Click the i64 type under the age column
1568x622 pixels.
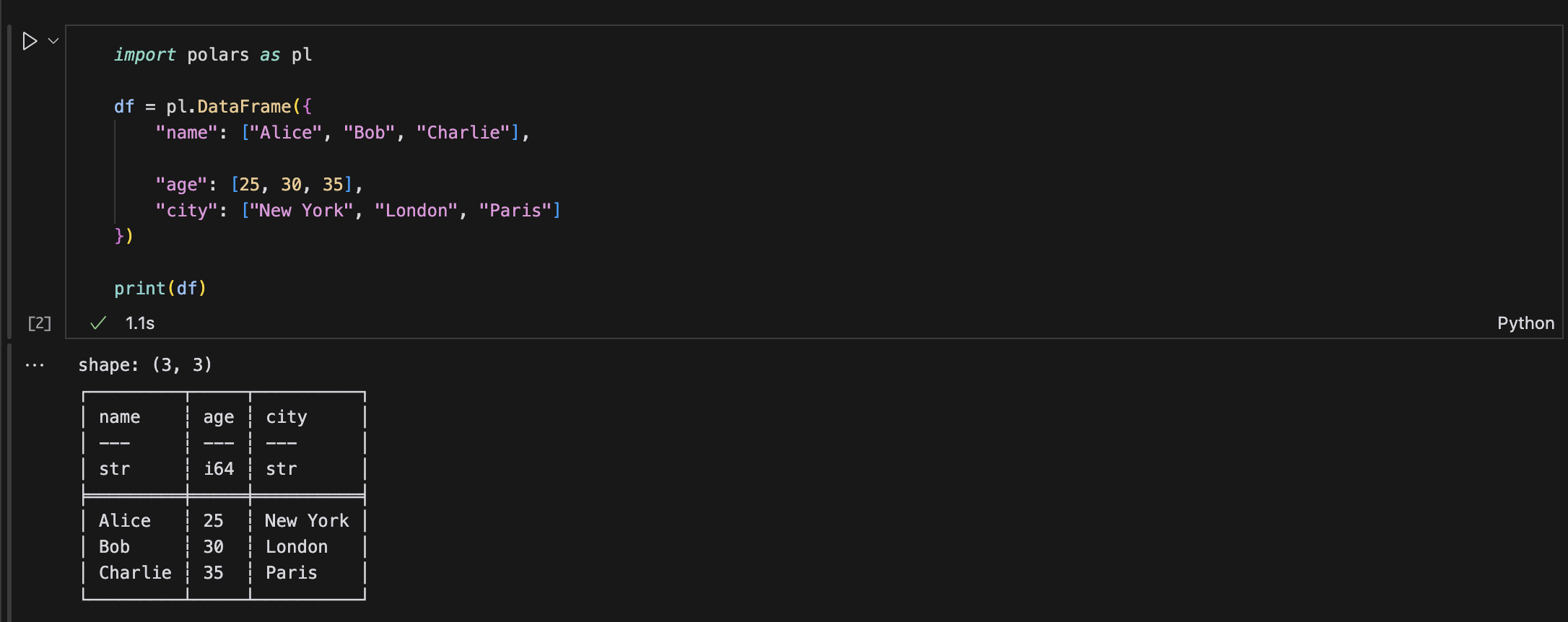pyautogui.click(x=218, y=468)
